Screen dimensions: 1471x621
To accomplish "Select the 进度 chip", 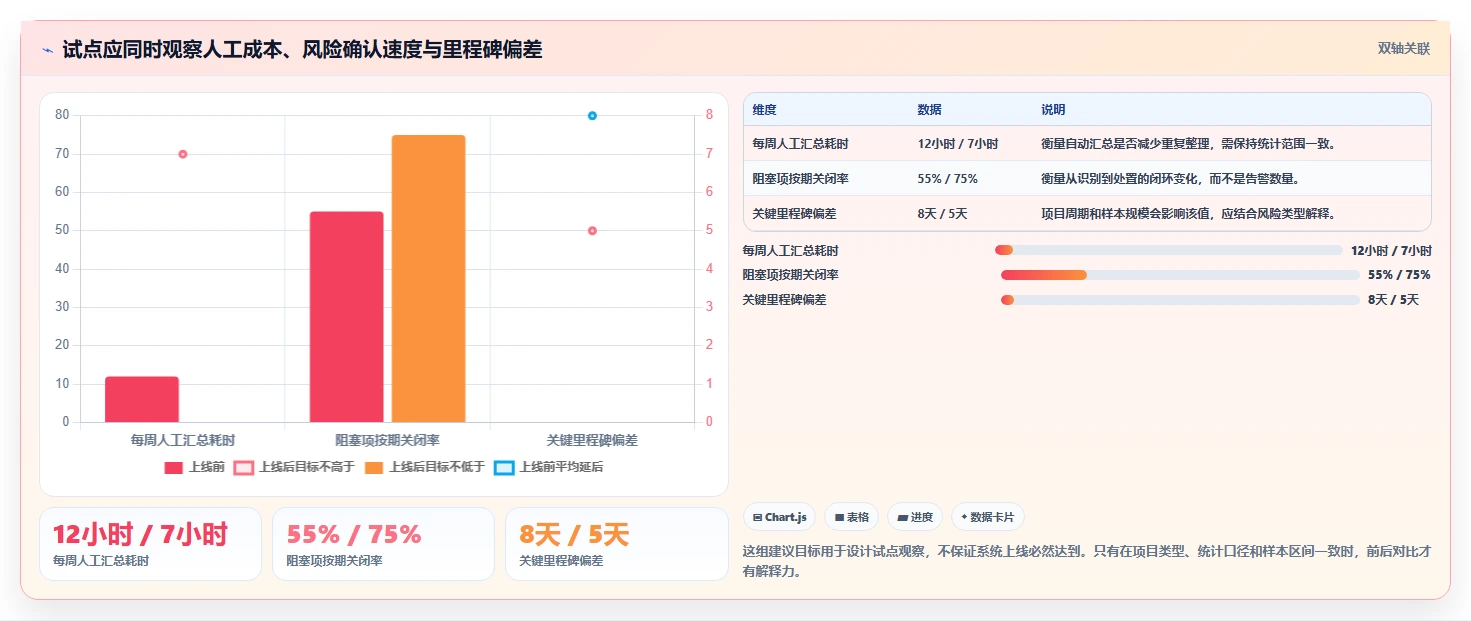I will pos(914,517).
